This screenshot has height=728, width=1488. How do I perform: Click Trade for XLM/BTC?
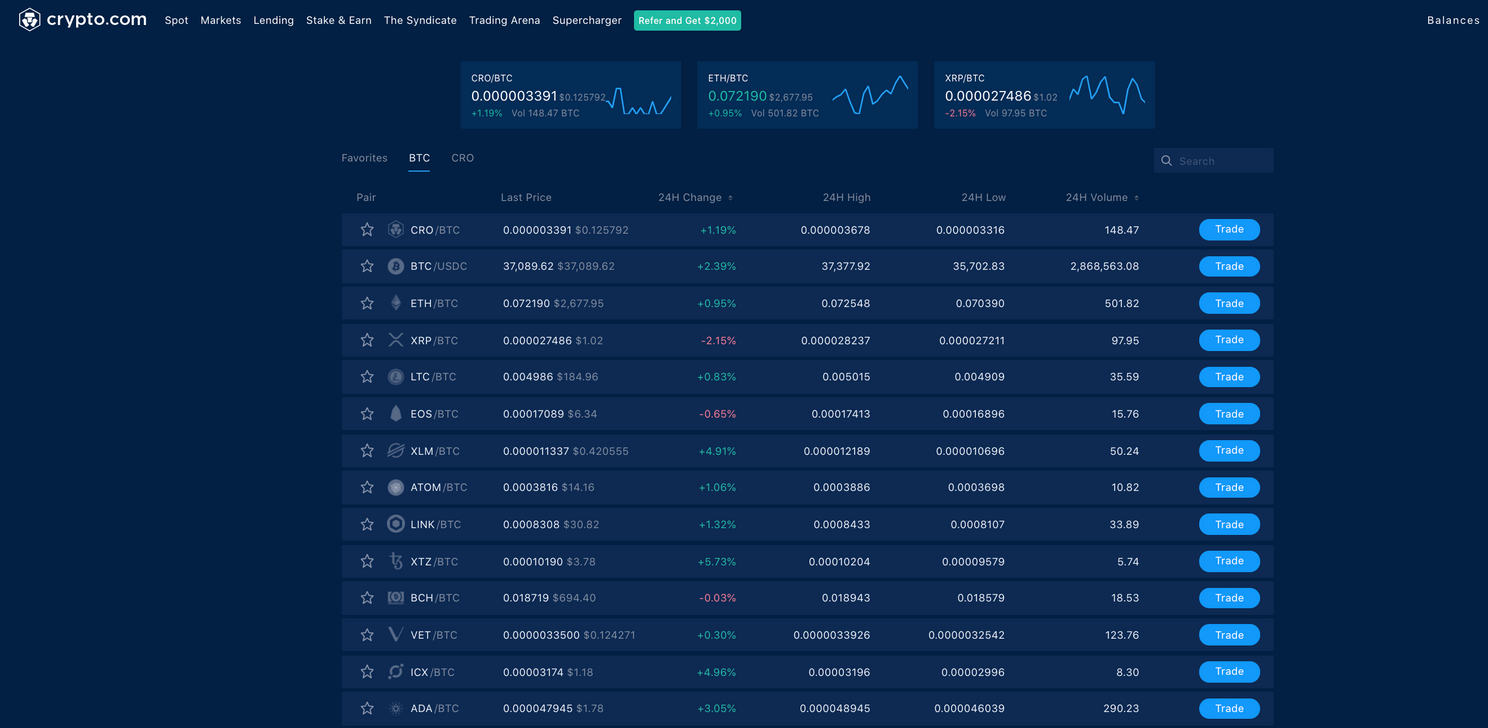click(x=1229, y=451)
